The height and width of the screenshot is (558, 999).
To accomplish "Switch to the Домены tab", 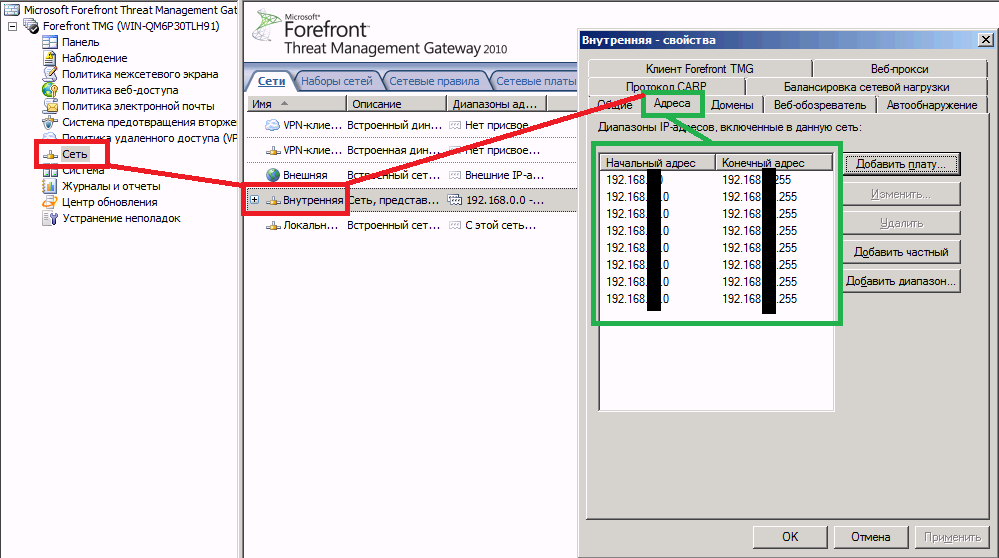I will click(732, 105).
